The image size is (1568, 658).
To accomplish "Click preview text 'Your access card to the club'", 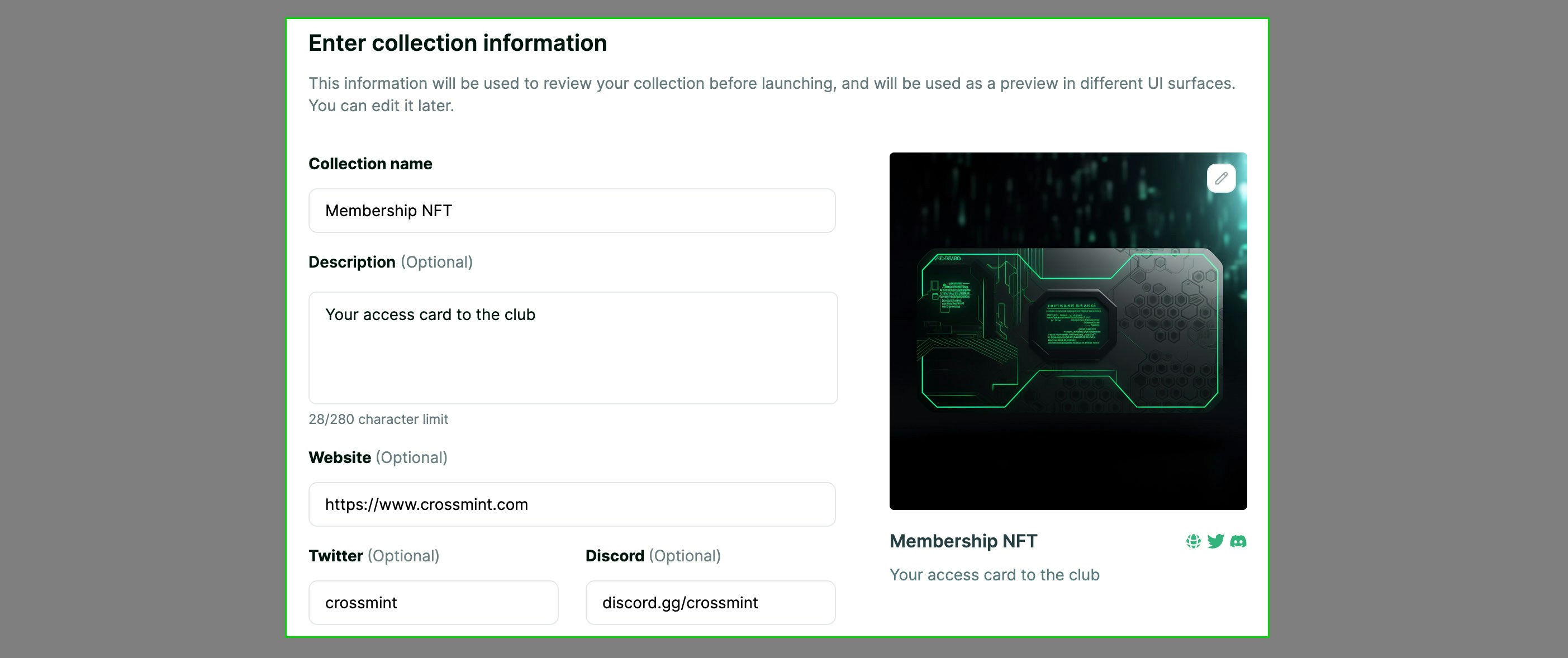I will point(994,575).
